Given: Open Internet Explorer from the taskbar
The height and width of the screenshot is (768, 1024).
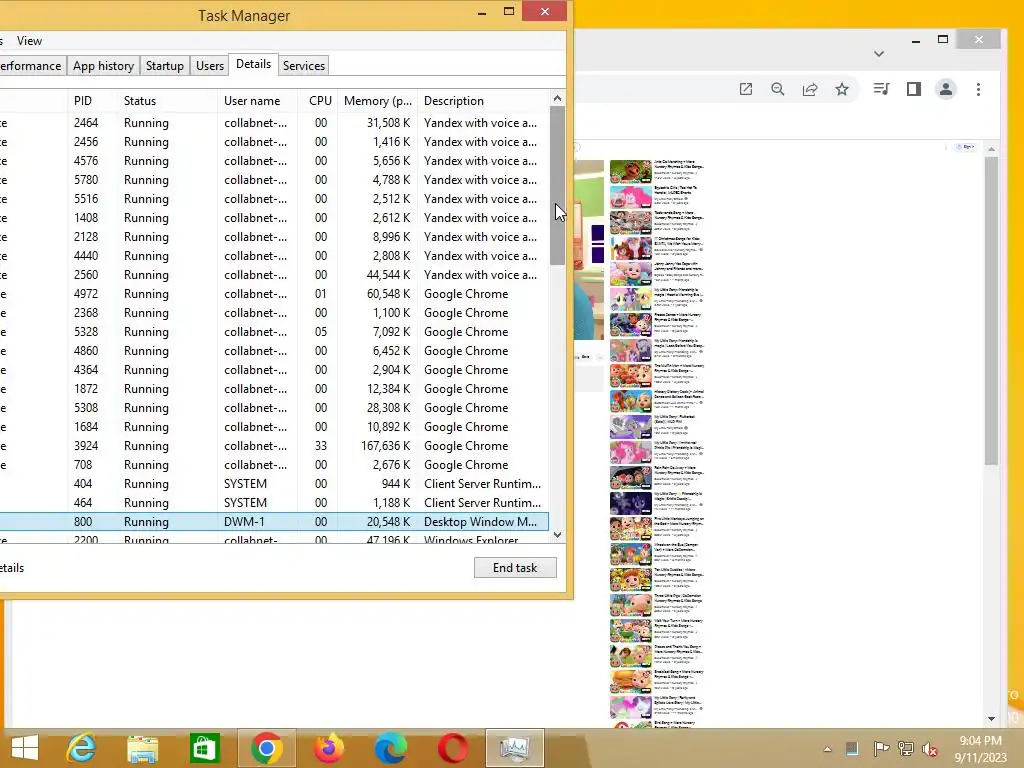Looking at the screenshot, I should [81, 748].
